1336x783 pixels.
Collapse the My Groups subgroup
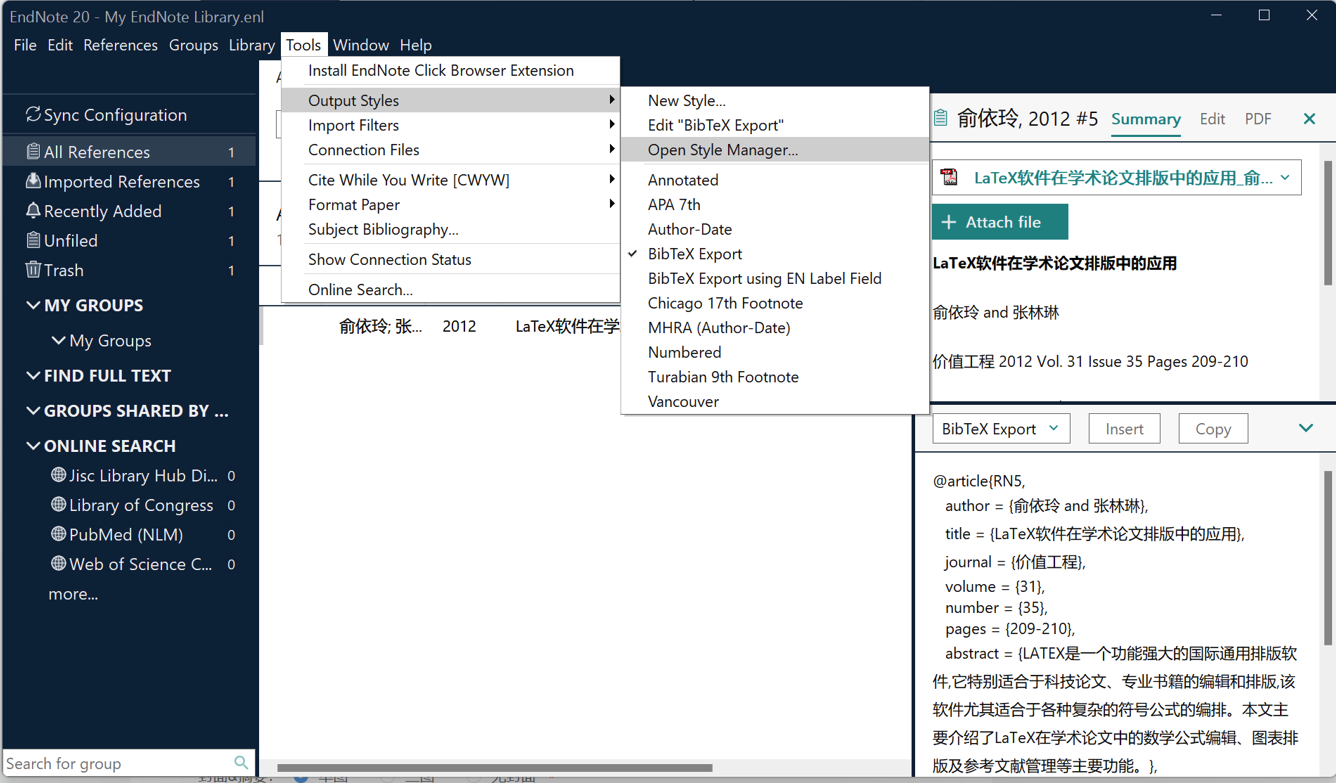pyautogui.click(x=58, y=340)
